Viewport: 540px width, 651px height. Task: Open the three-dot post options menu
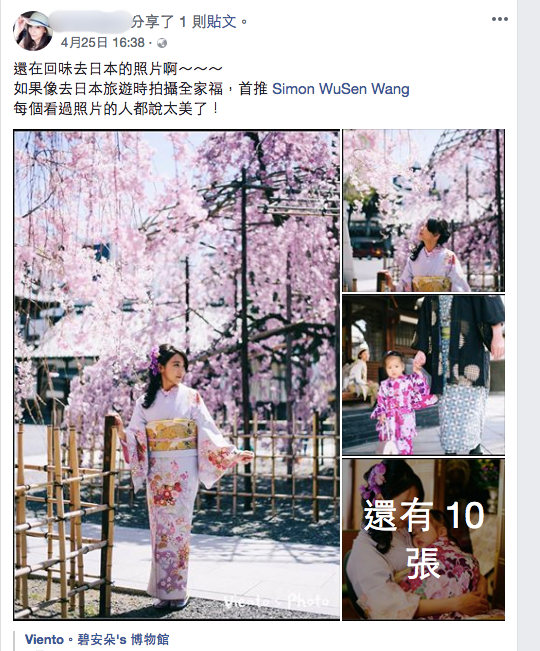point(499,19)
